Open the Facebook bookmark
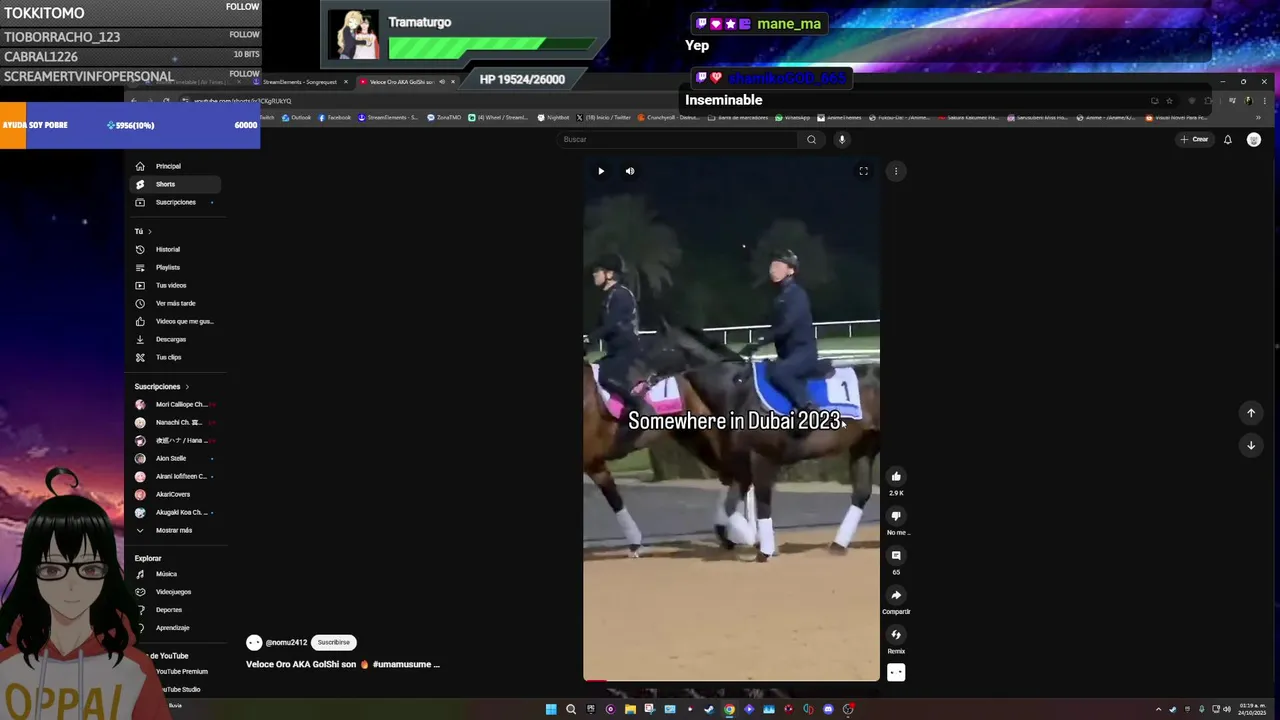 pyautogui.click(x=335, y=118)
